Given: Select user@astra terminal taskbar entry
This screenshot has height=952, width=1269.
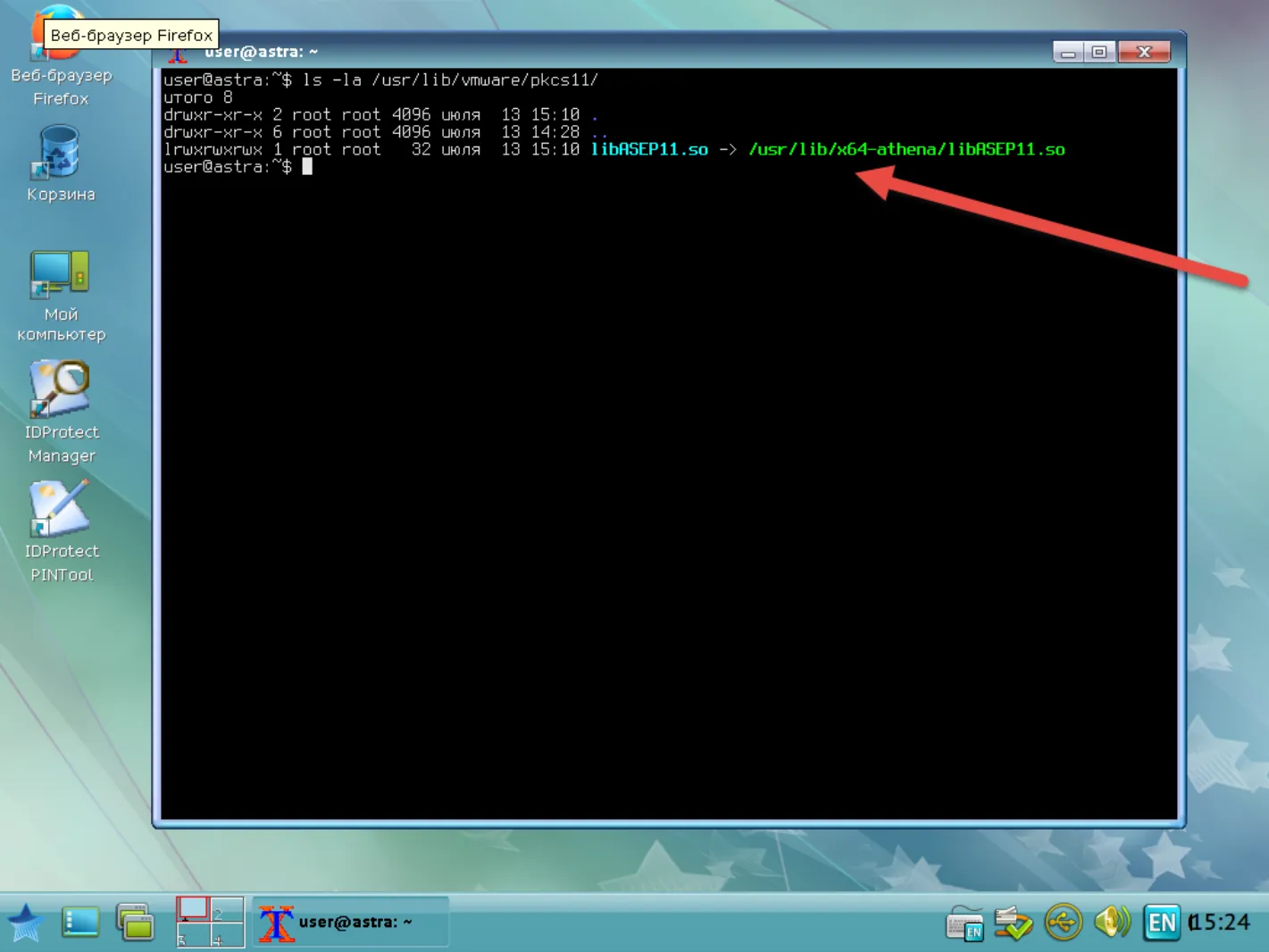Looking at the screenshot, I should pos(350,923).
